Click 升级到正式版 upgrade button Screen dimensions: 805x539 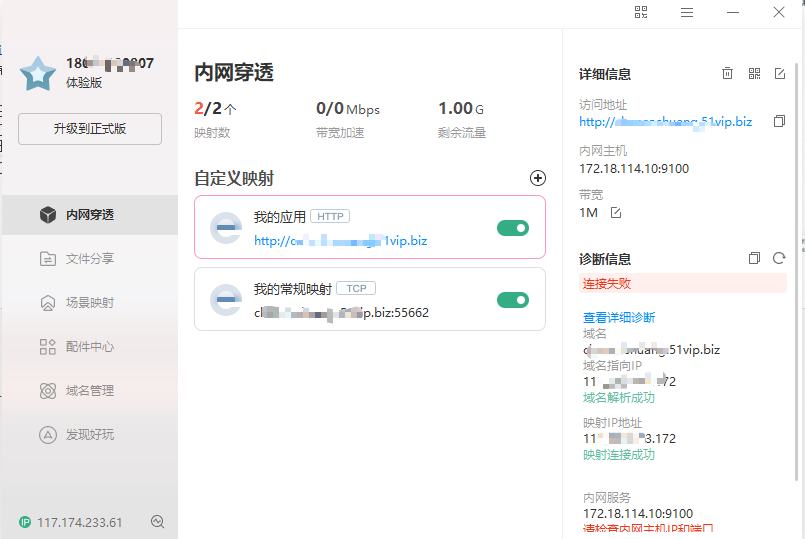click(x=90, y=129)
